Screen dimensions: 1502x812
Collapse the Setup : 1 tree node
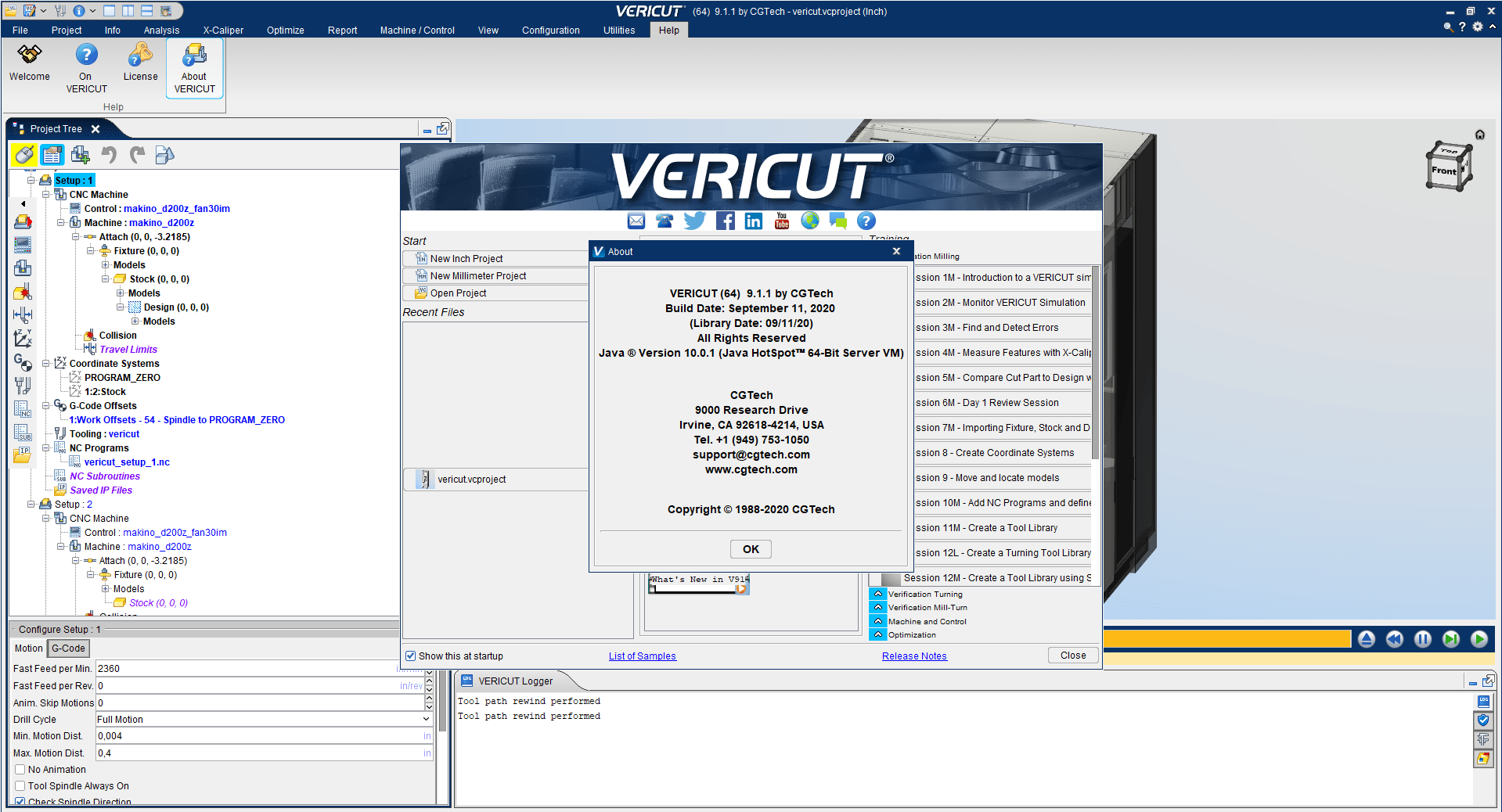31,181
